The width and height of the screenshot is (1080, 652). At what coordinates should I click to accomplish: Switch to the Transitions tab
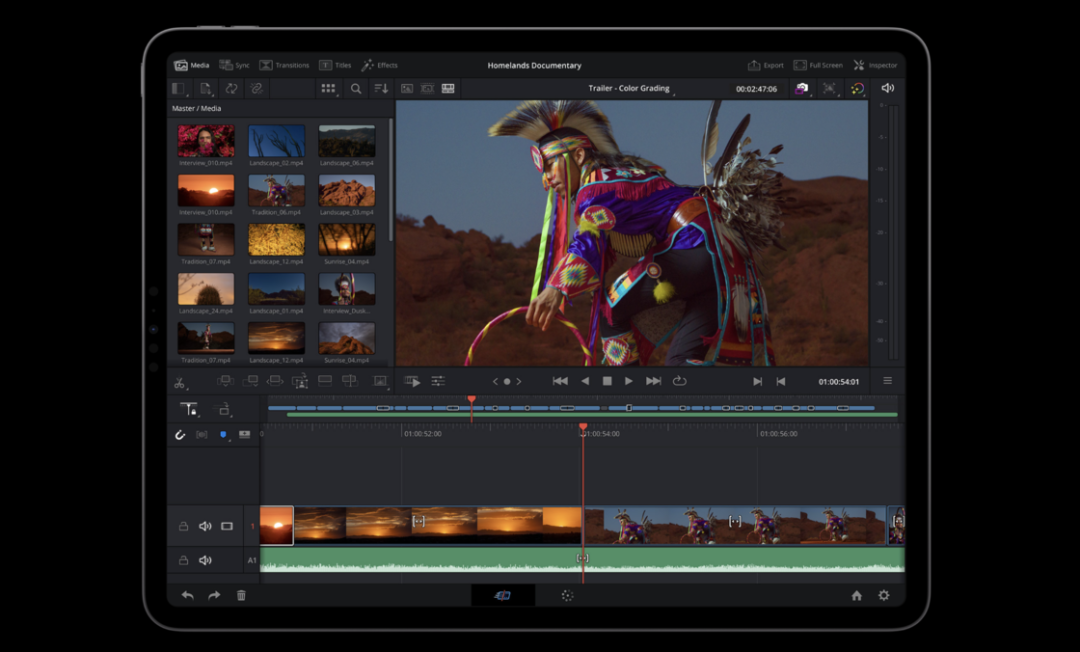(284, 65)
